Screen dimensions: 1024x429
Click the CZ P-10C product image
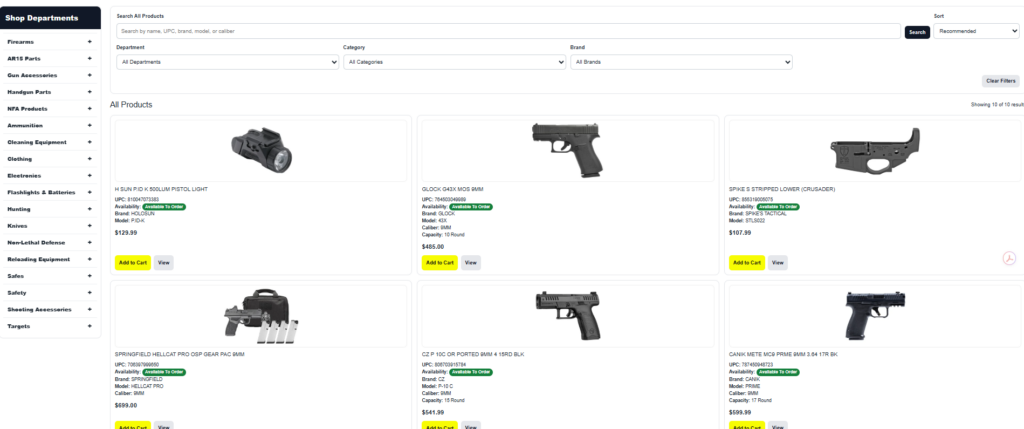pos(568,316)
